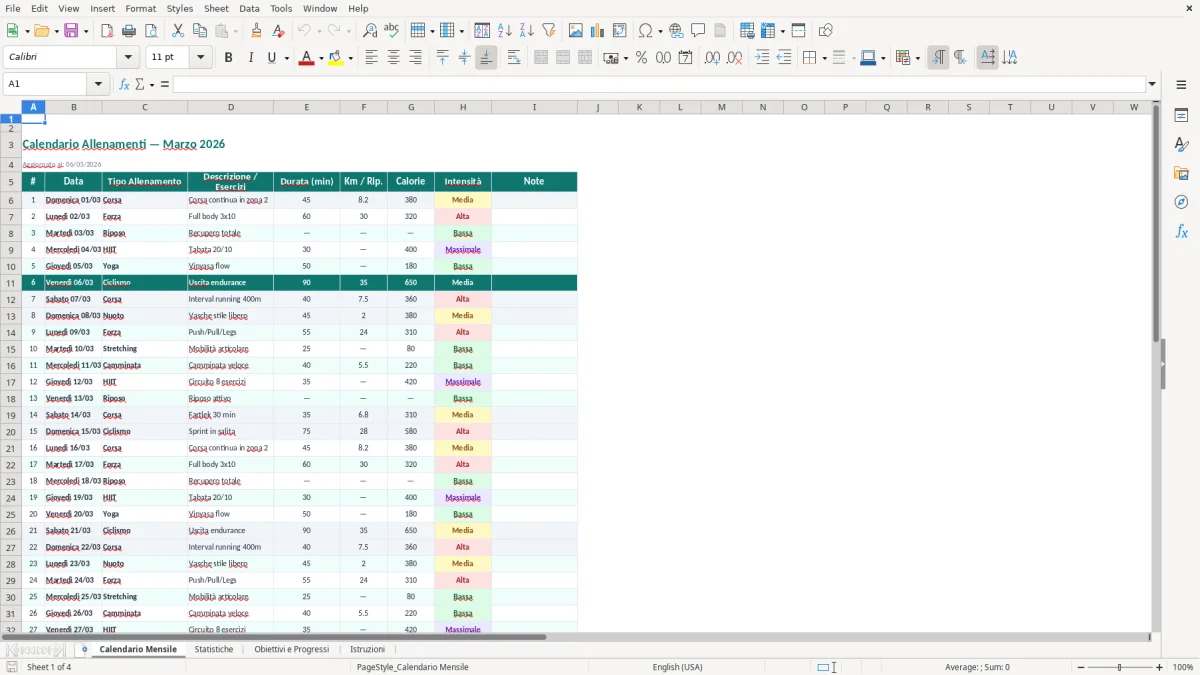Toggle align bottom
This screenshot has height=675, width=1200.
[x=486, y=58]
